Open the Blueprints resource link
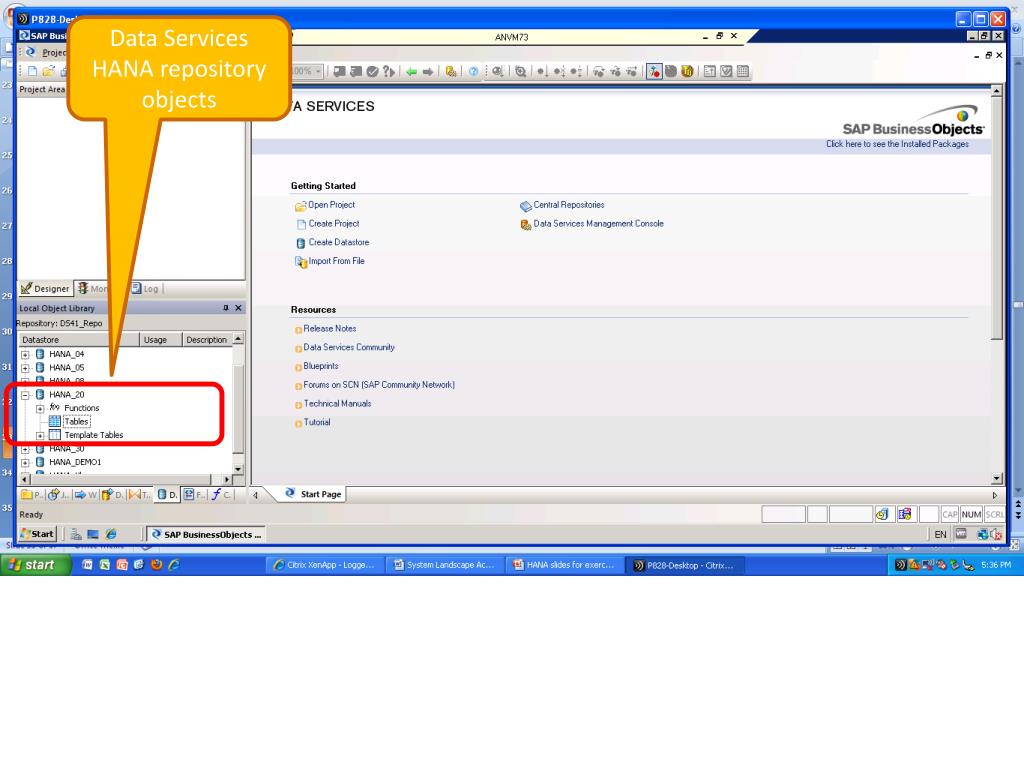Screen dimensions: 1024x768 pyautogui.click(x=321, y=366)
